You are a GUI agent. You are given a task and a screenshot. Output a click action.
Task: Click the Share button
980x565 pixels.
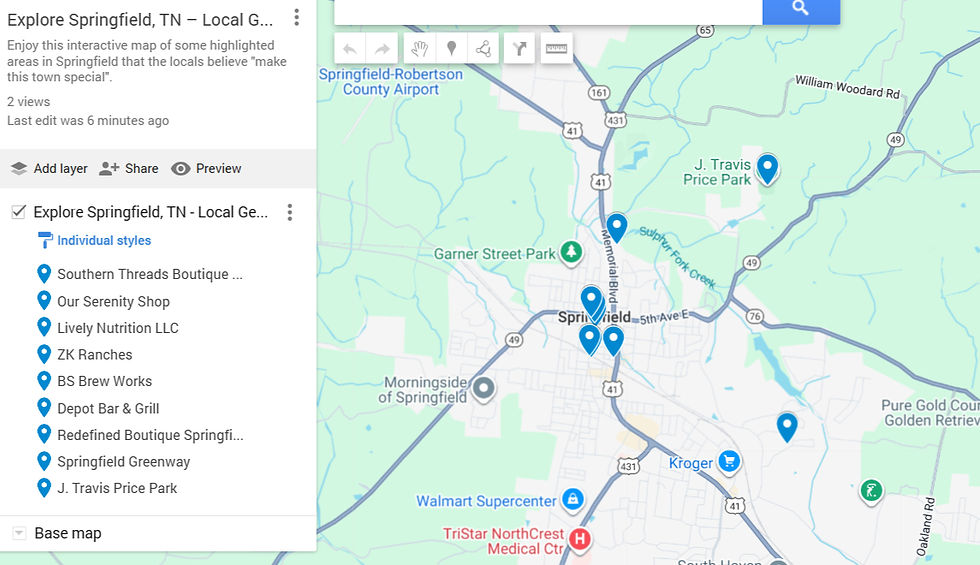(129, 169)
